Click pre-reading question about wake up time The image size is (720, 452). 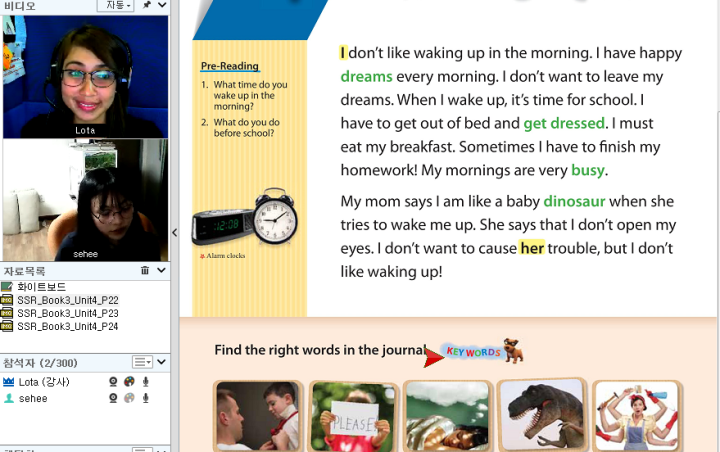point(250,96)
